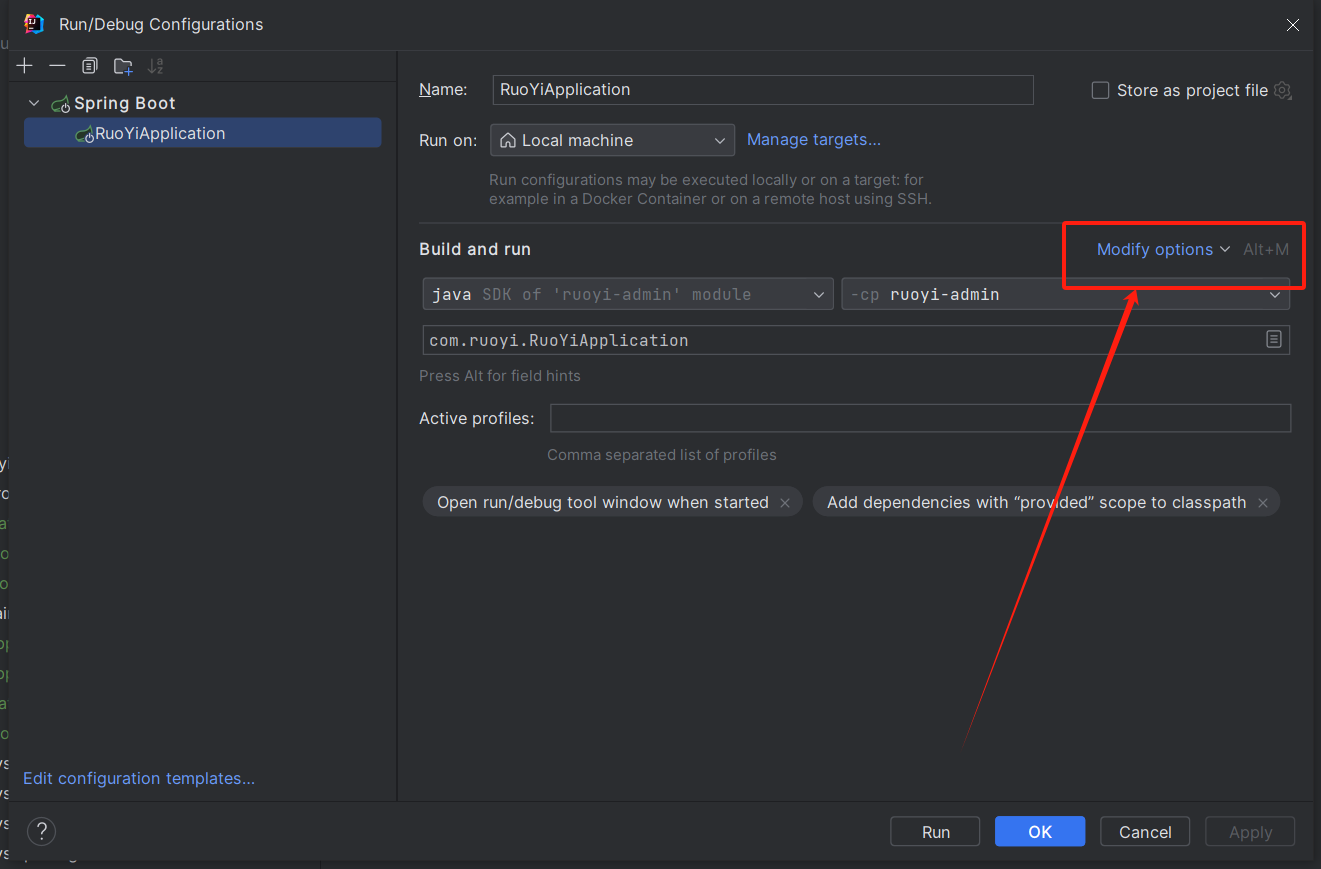Open the Modify options dropdown
Viewport: 1321px width, 869px height.
click(x=1163, y=249)
